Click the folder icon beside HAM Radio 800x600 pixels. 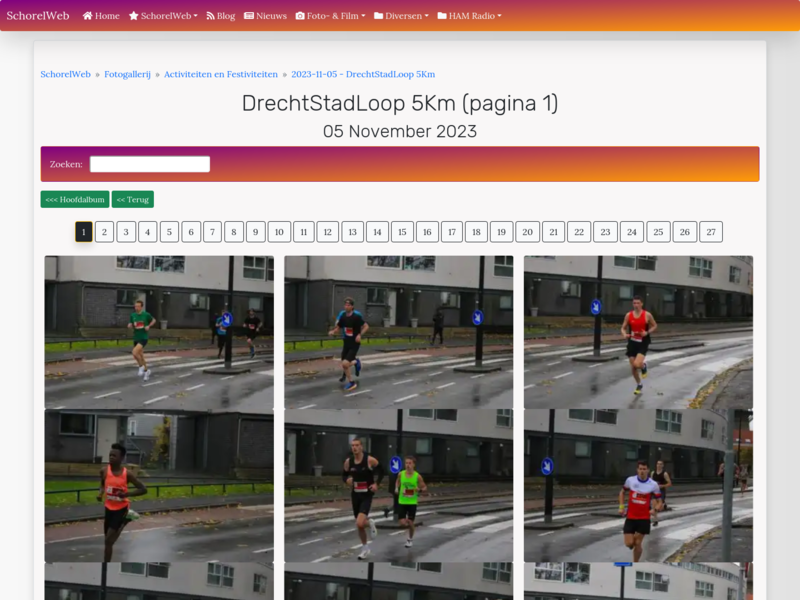(442, 16)
